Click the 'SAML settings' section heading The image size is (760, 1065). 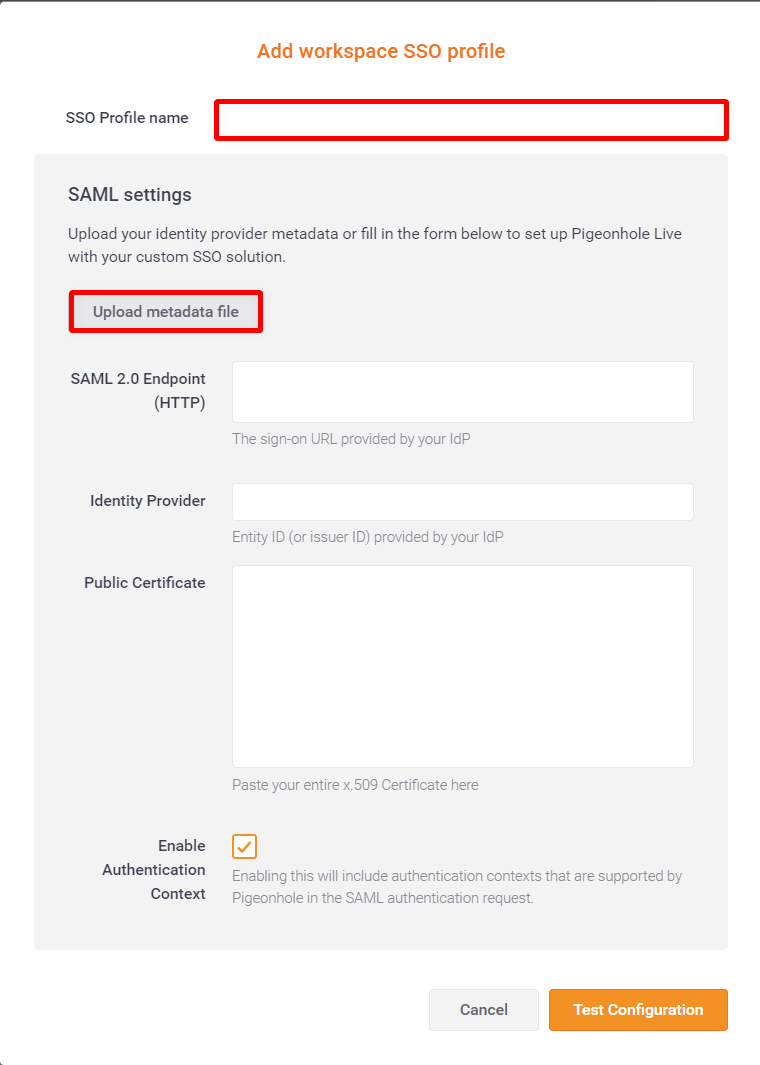[130, 195]
